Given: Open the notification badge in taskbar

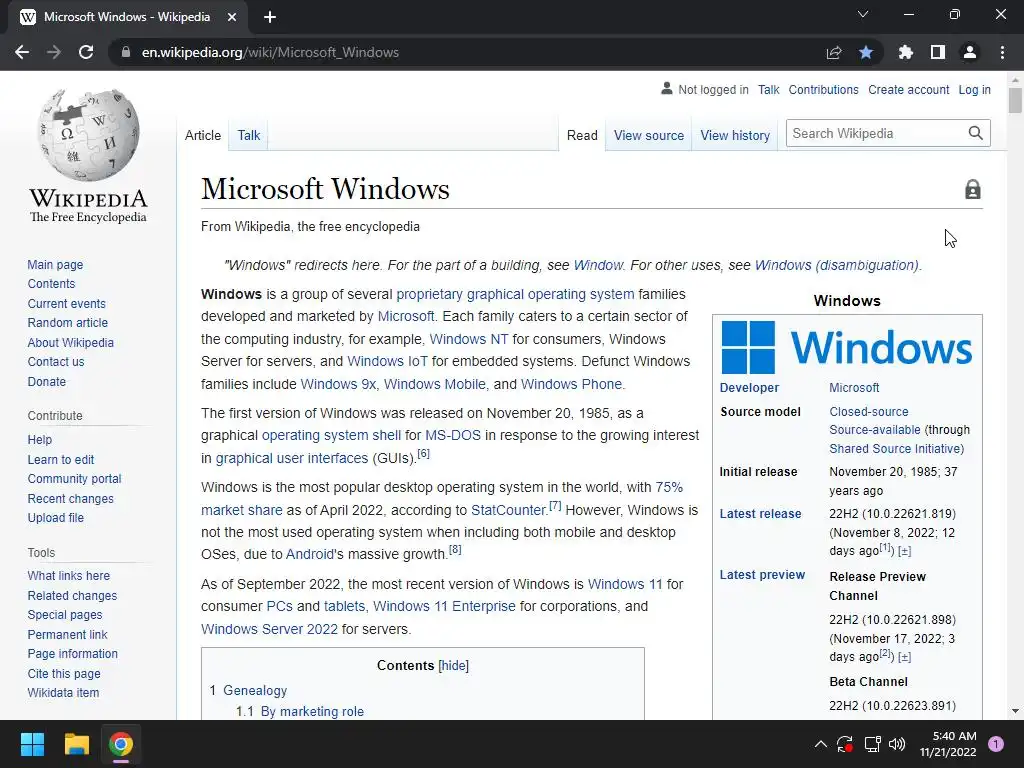Looking at the screenshot, I should click(x=995, y=744).
